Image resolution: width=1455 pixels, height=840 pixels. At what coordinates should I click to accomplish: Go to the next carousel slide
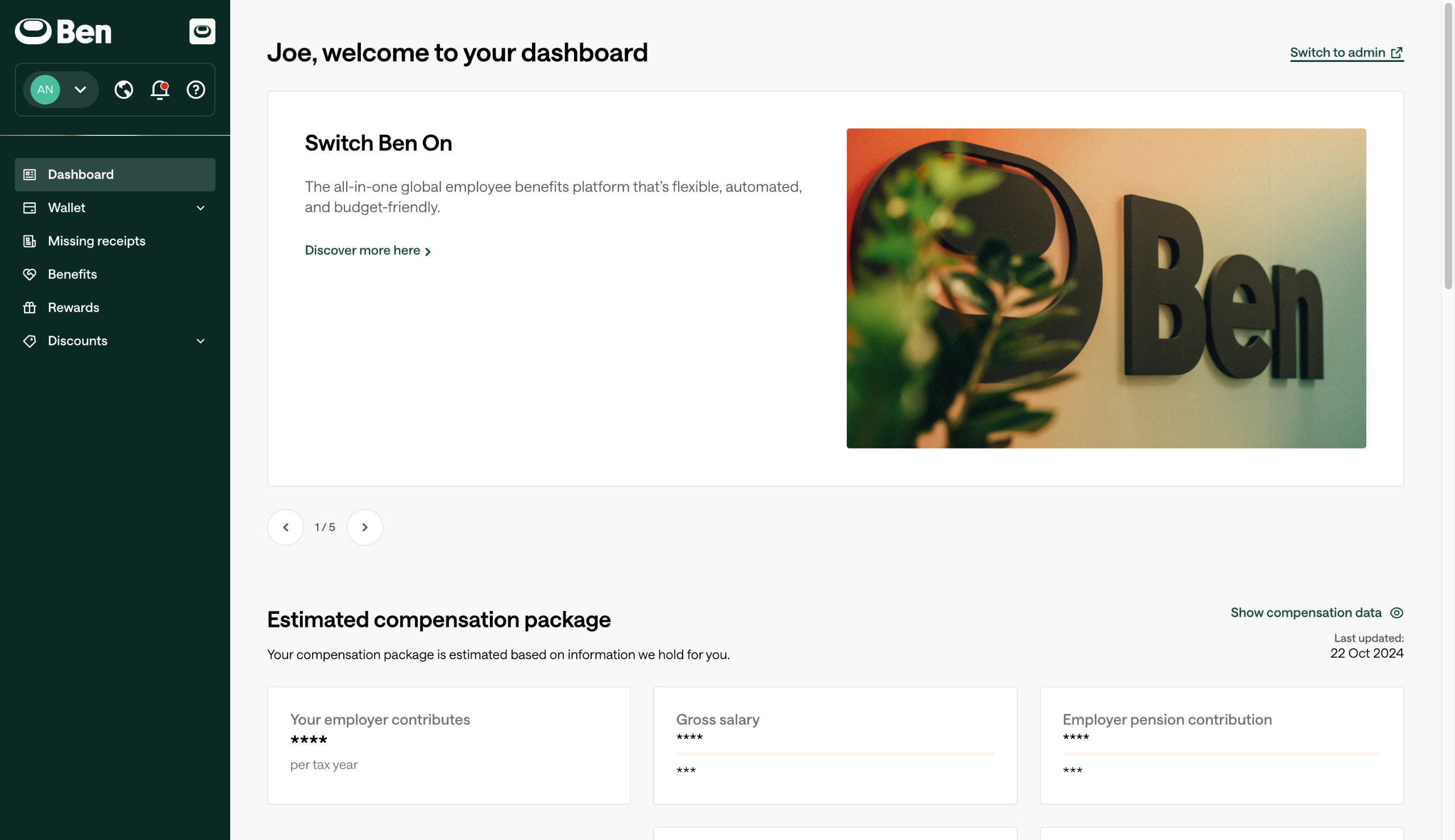click(x=365, y=527)
